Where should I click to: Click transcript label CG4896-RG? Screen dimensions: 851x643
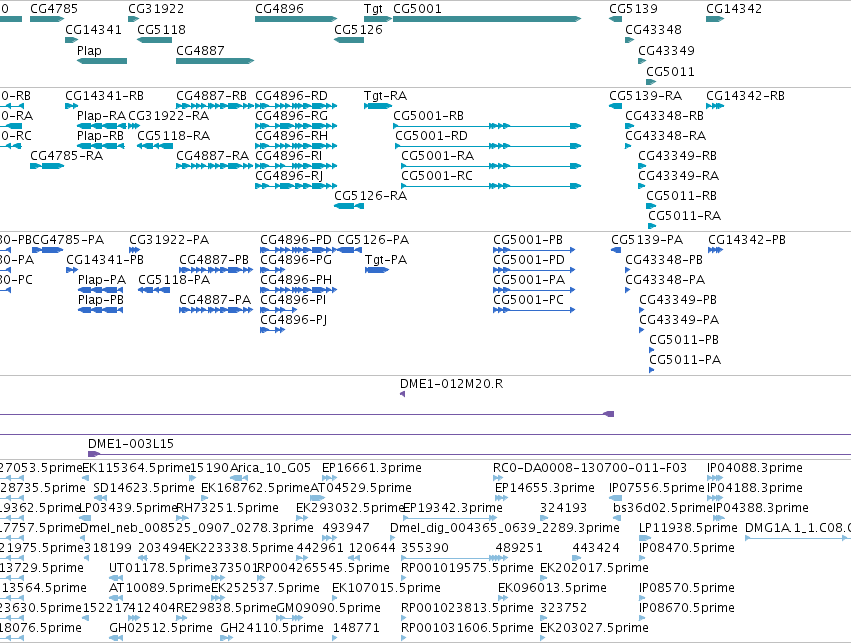(291, 116)
